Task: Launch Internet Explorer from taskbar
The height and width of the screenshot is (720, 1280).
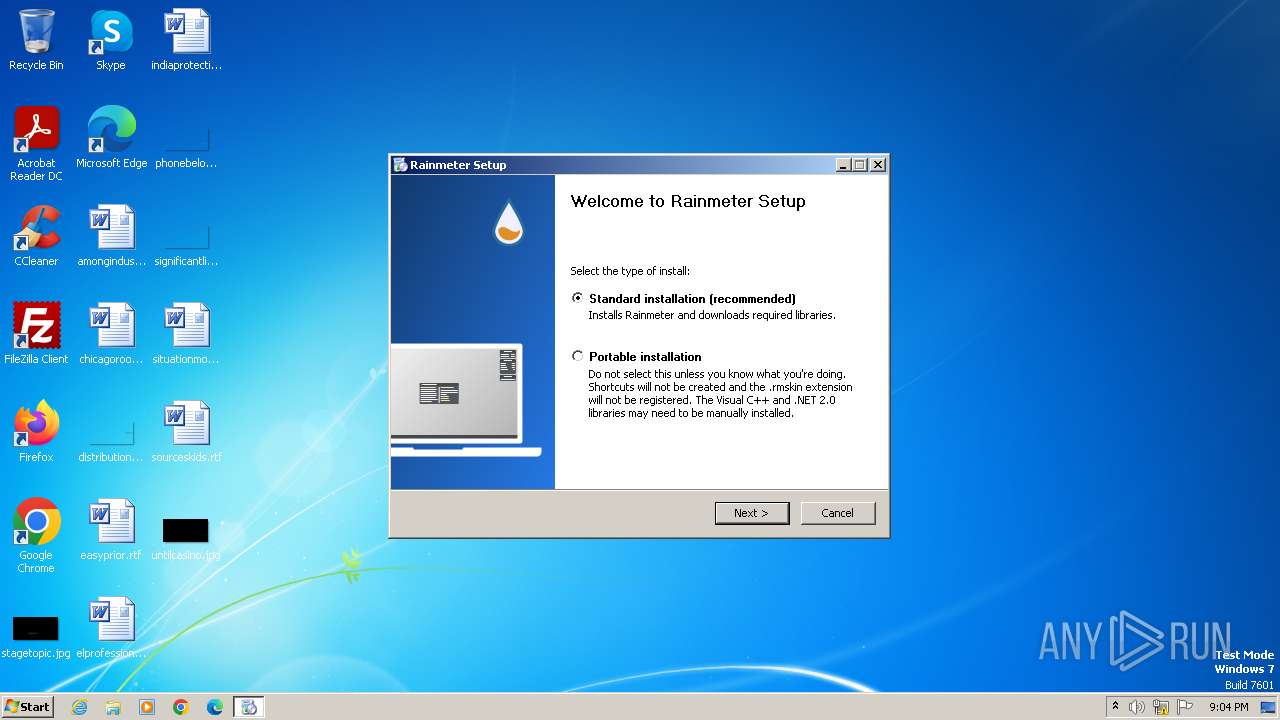Action: (x=79, y=707)
